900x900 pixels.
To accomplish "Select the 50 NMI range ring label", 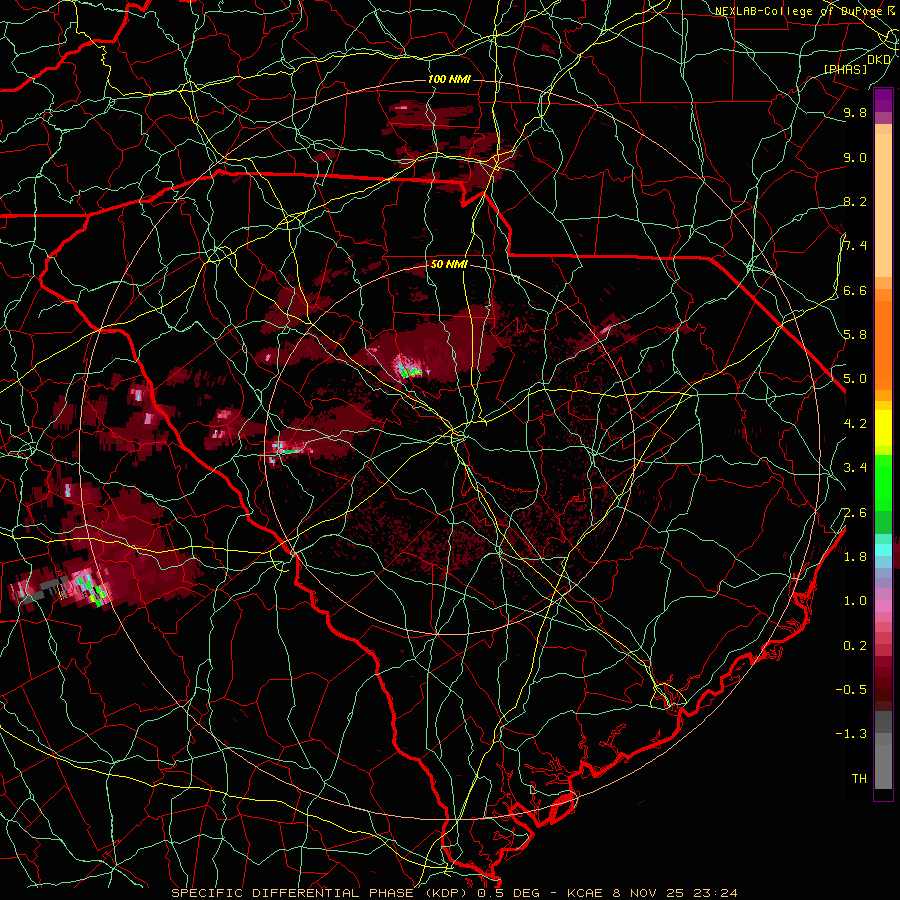I will [x=449, y=264].
